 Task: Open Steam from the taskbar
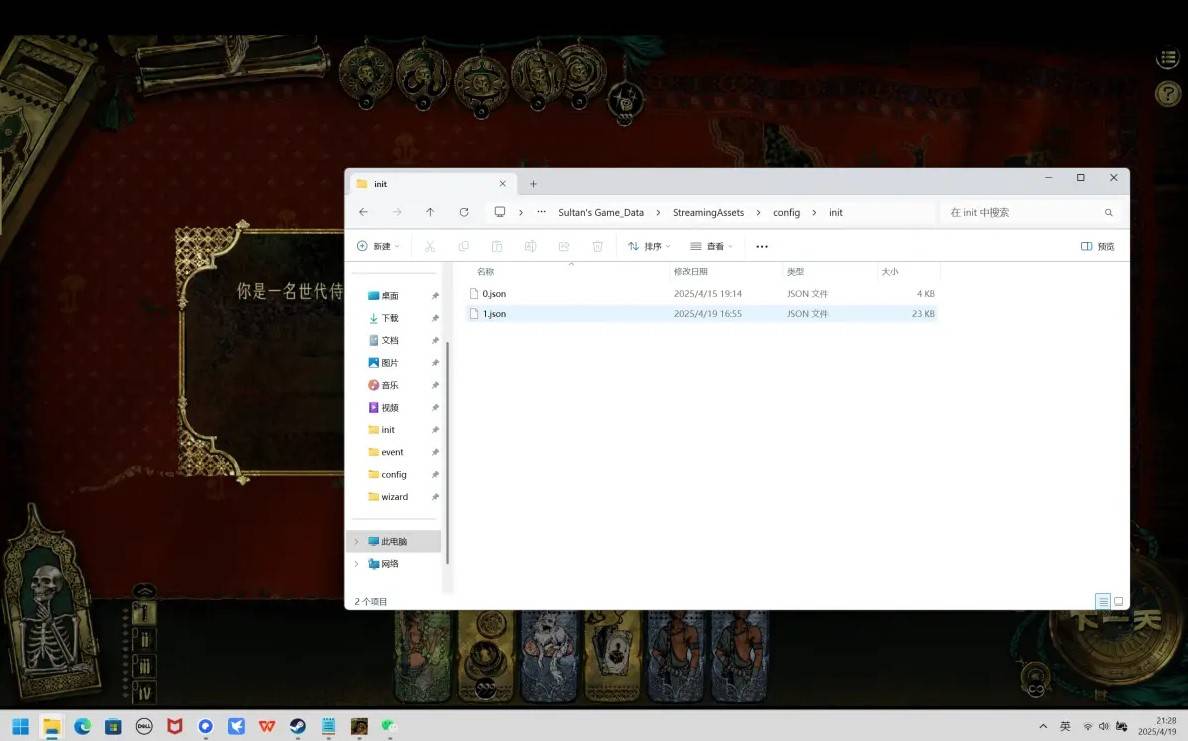click(x=298, y=726)
